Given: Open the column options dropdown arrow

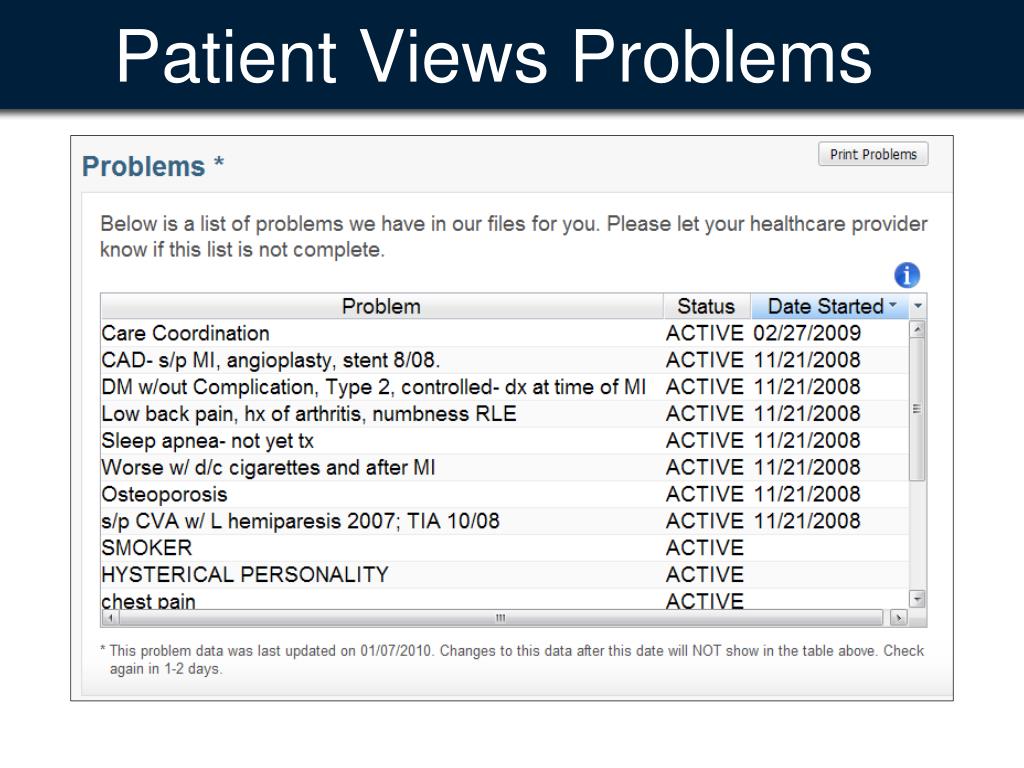Looking at the screenshot, I should click(918, 306).
